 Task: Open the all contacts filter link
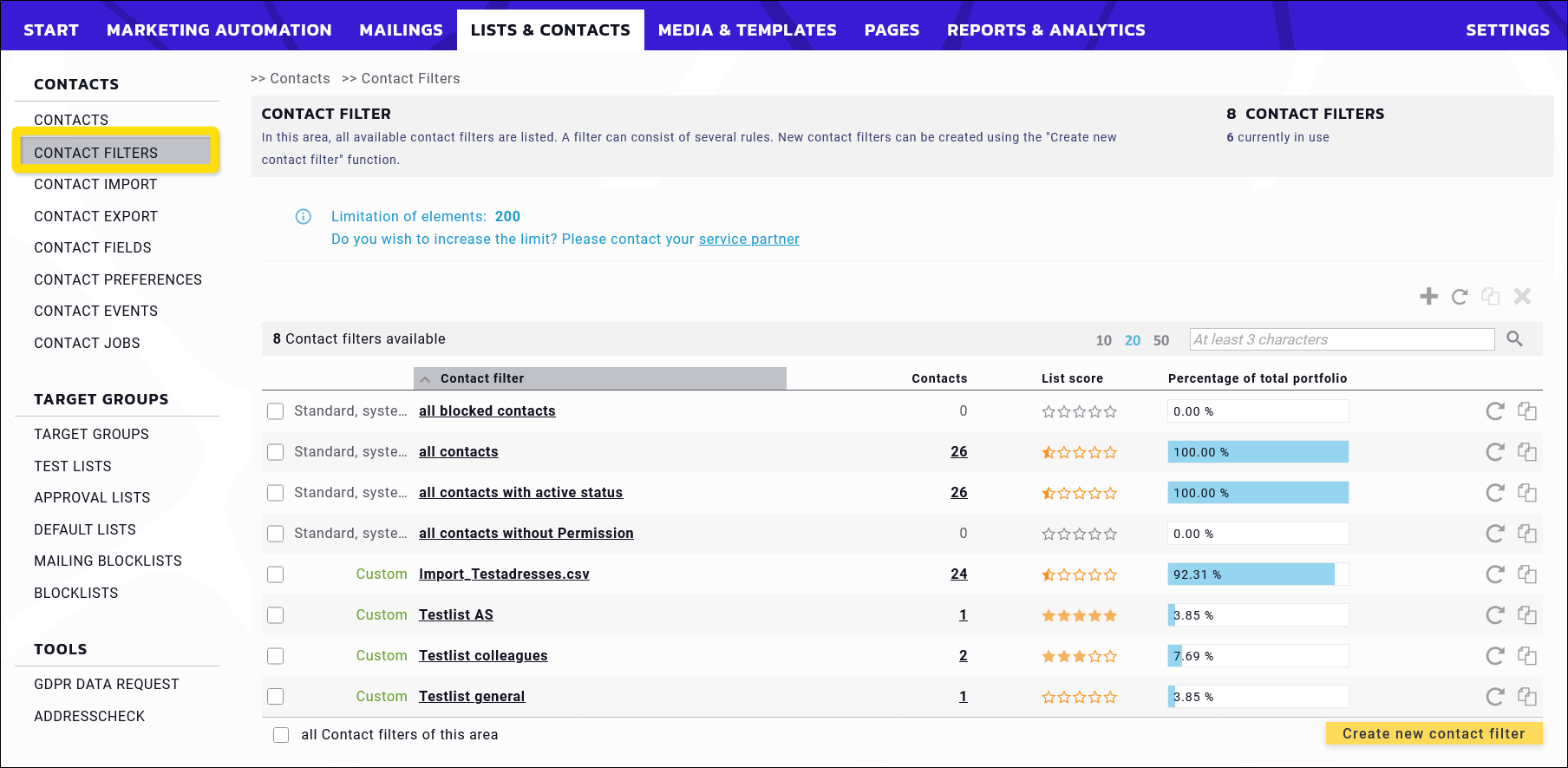459,452
